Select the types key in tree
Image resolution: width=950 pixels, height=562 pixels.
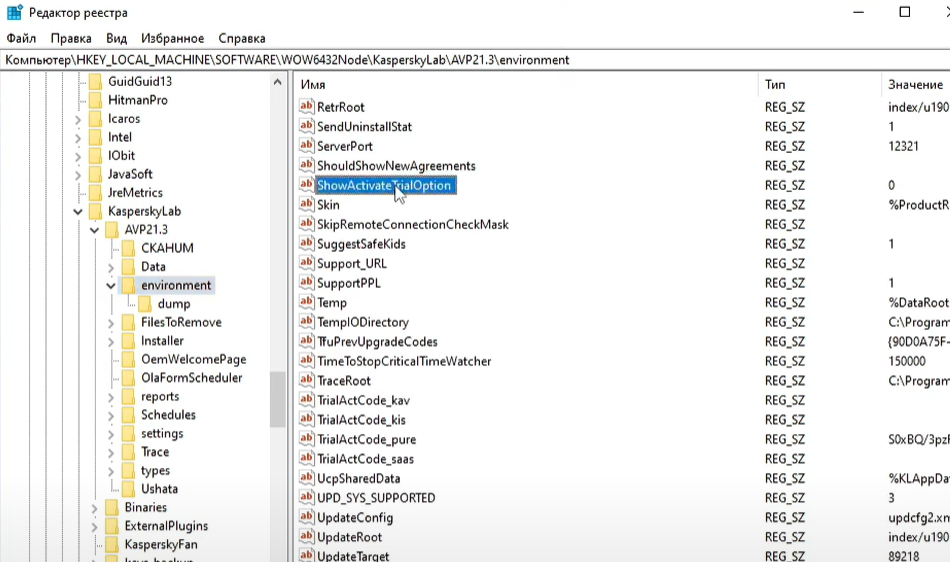155,471
